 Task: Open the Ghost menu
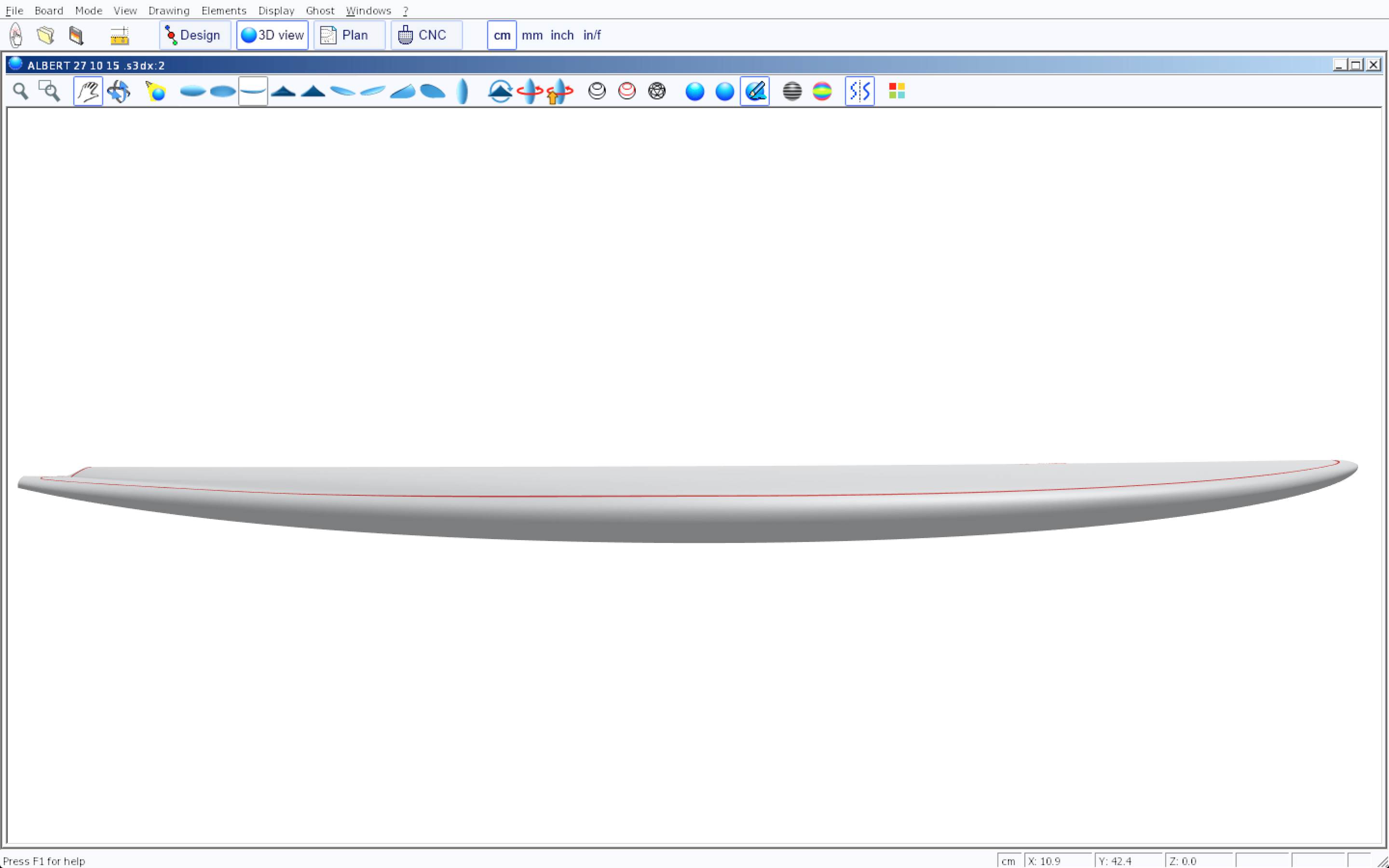[320, 10]
